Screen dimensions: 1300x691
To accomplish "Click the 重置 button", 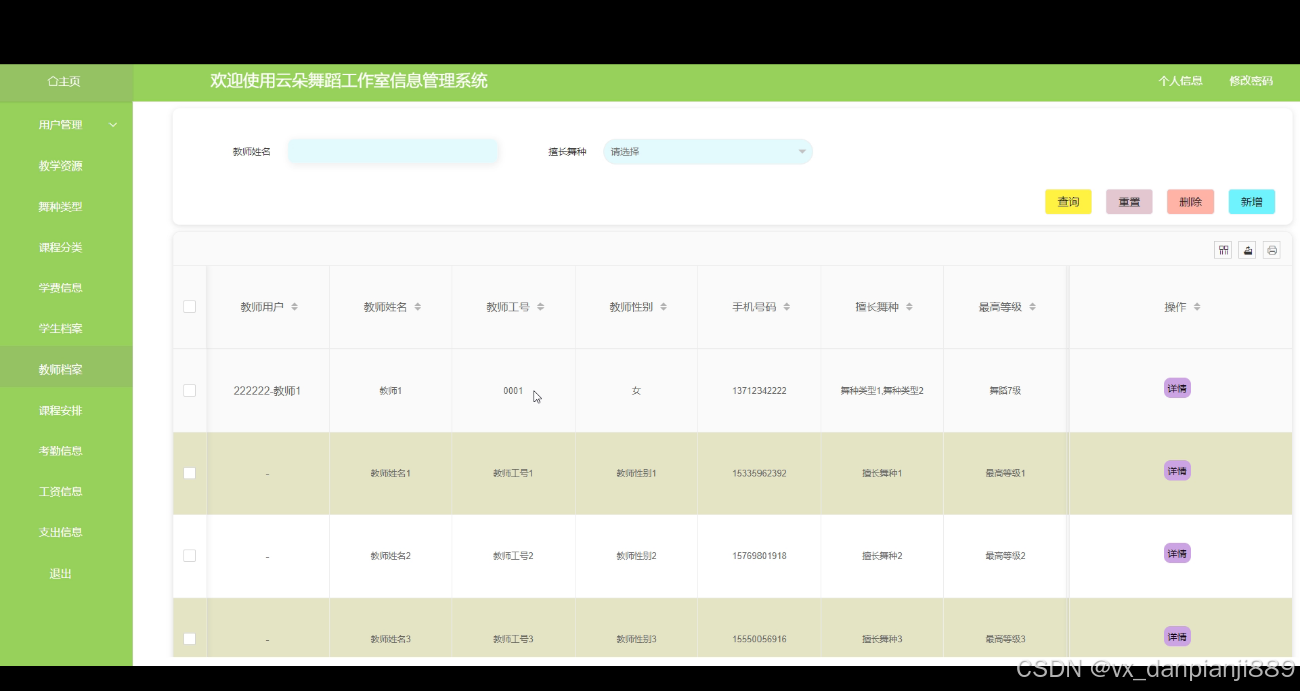I will click(x=1129, y=202).
